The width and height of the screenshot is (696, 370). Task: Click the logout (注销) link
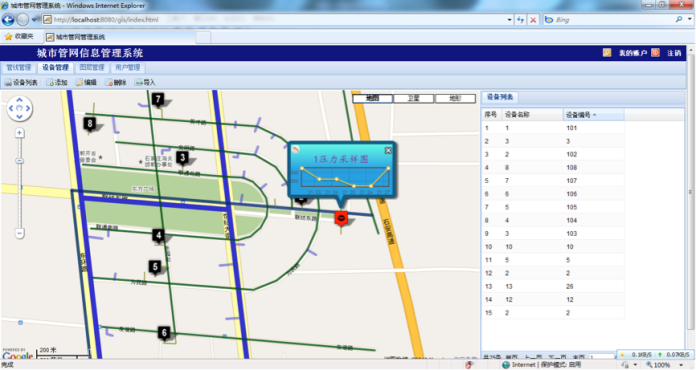(674, 53)
